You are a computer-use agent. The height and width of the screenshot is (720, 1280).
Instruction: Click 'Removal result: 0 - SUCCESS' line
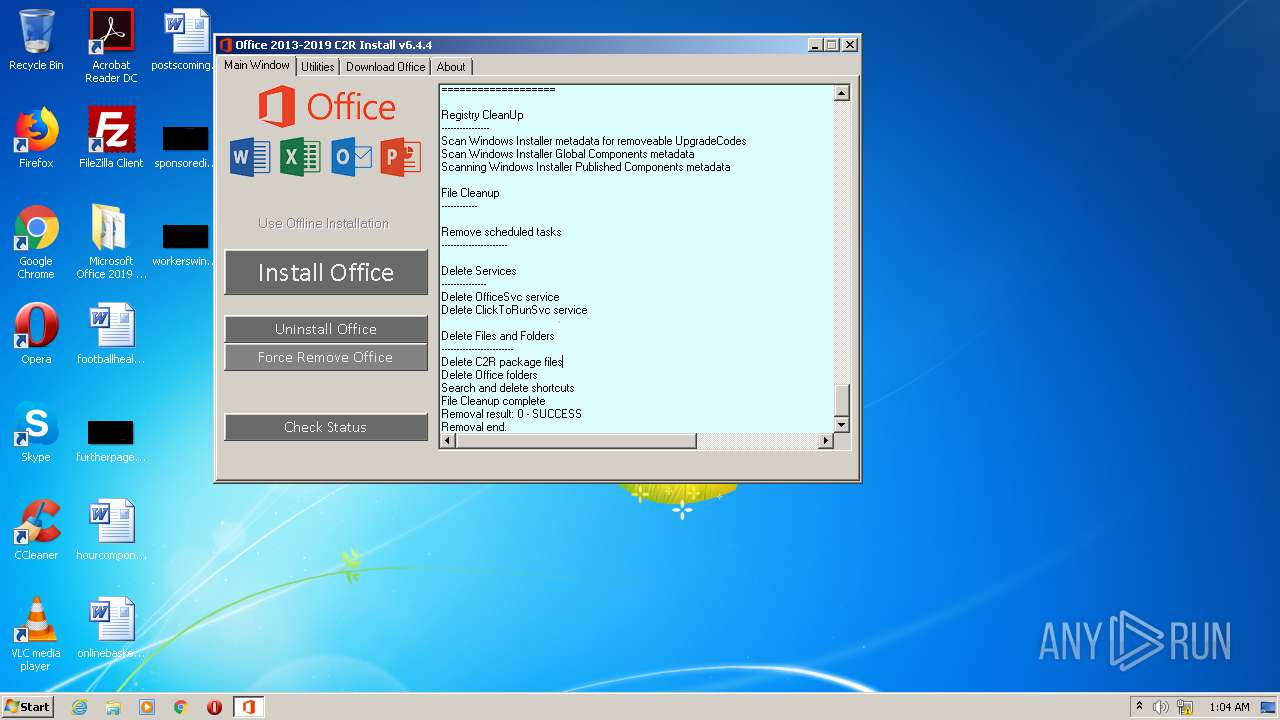pos(511,414)
